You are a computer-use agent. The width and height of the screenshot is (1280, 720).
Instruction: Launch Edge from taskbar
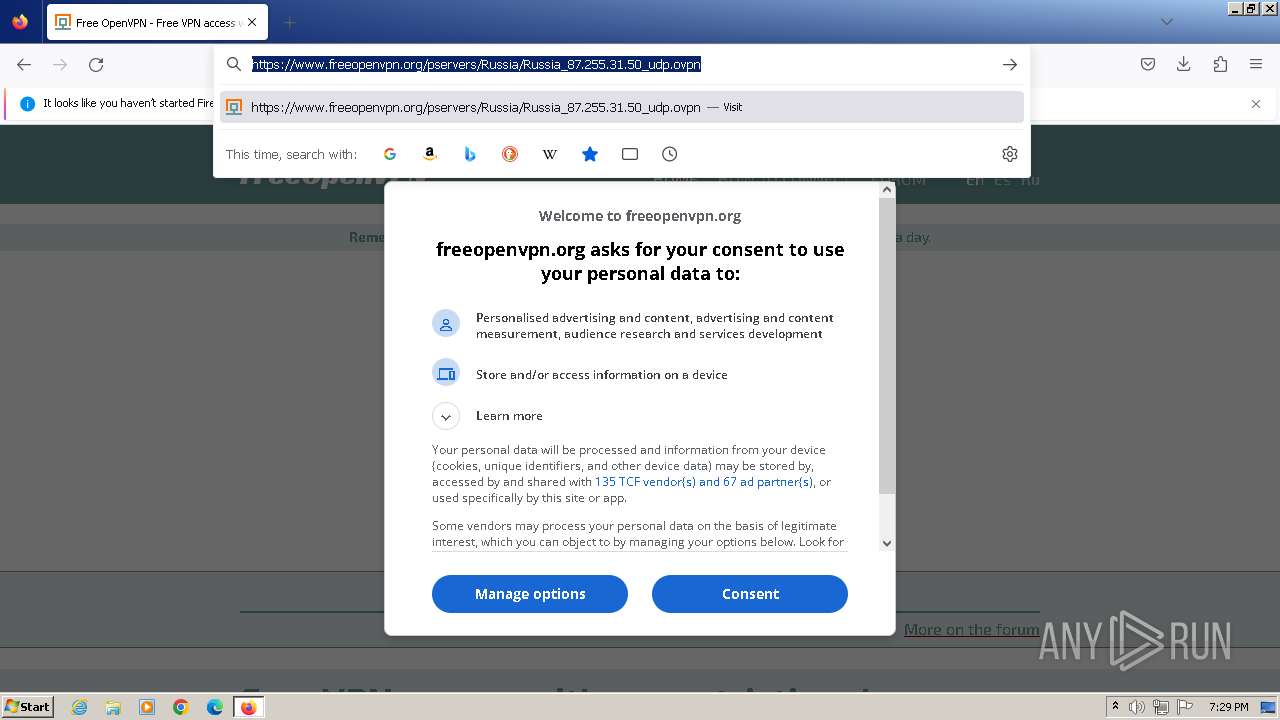click(x=215, y=707)
